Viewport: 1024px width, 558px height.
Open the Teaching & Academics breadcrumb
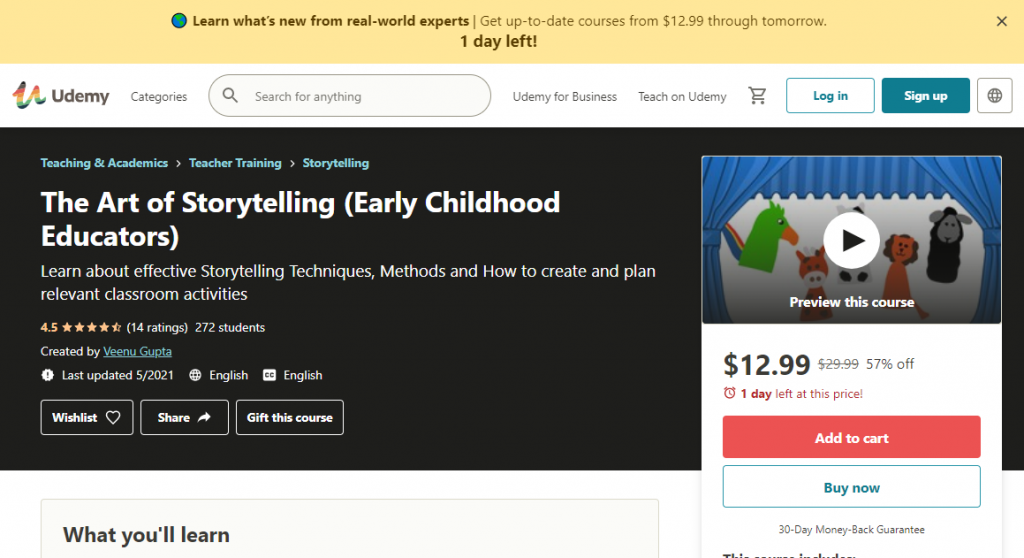[x=104, y=163]
